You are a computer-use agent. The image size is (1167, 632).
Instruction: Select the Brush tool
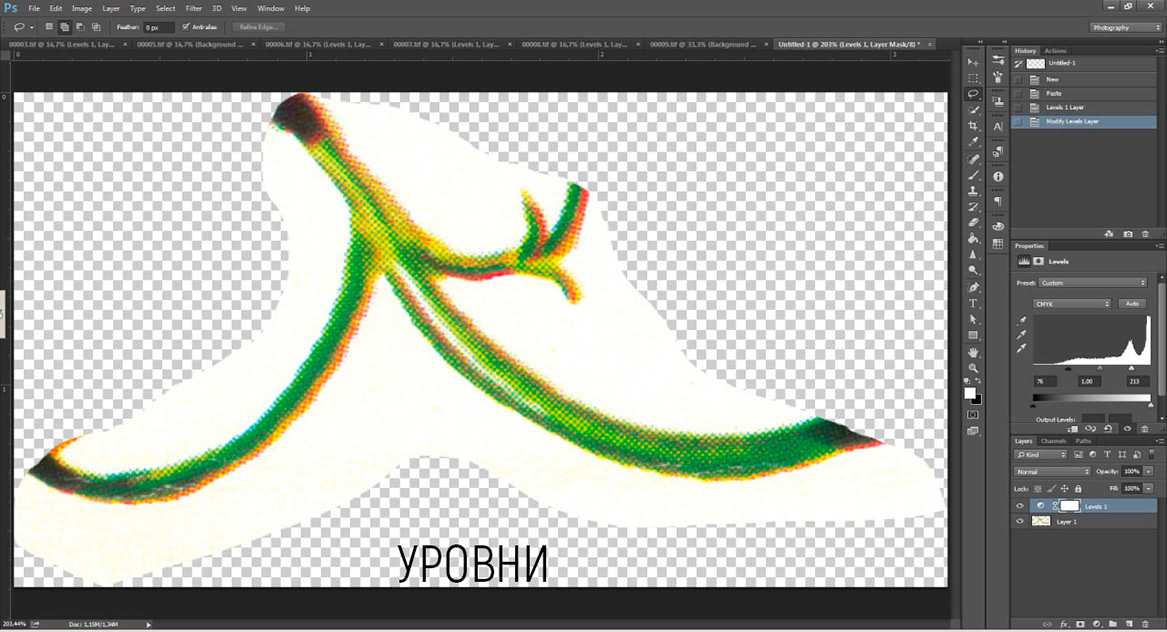coord(973,175)
